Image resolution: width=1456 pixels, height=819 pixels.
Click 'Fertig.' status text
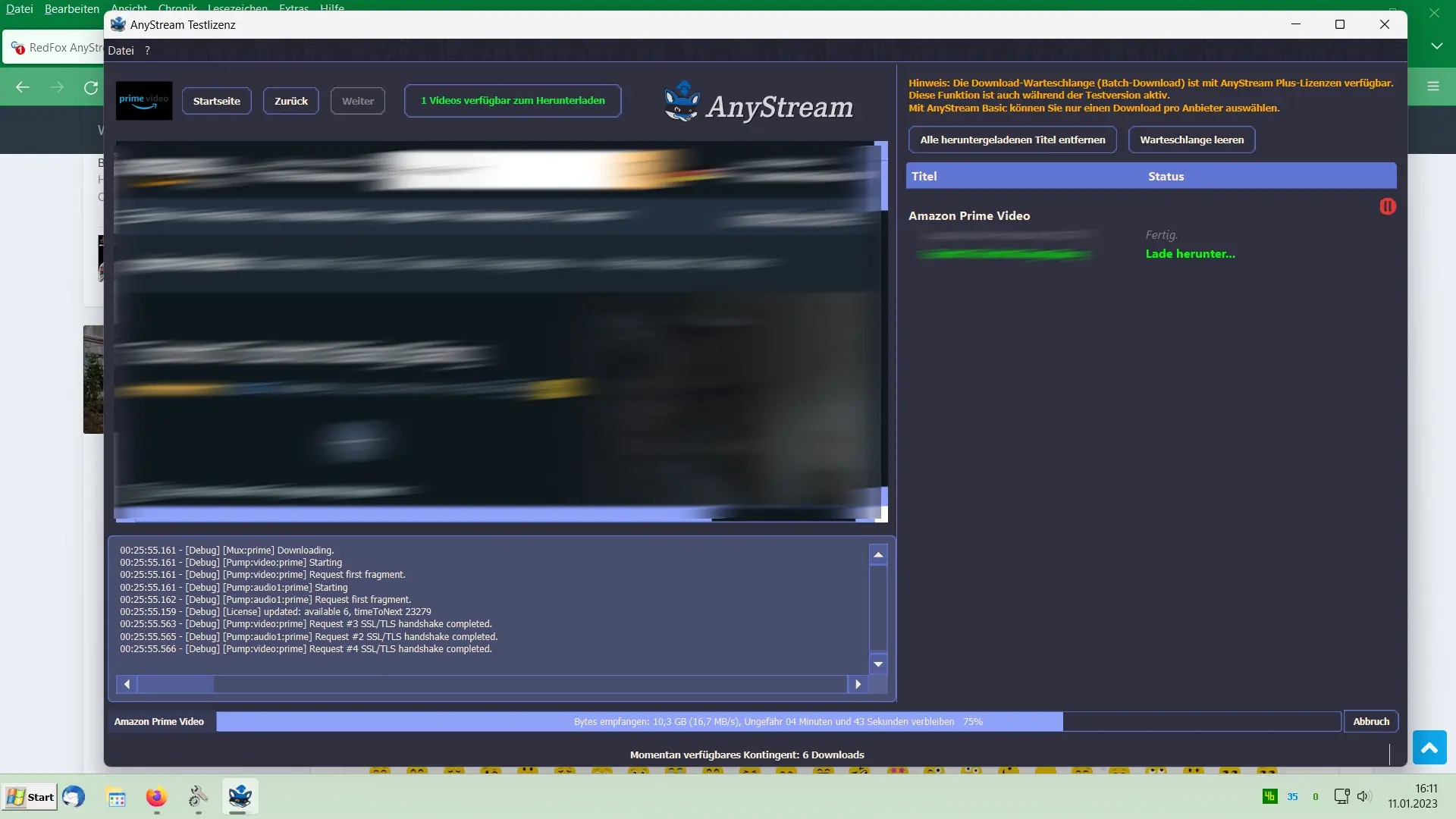pyautogui.click(x=1161, y=235)
